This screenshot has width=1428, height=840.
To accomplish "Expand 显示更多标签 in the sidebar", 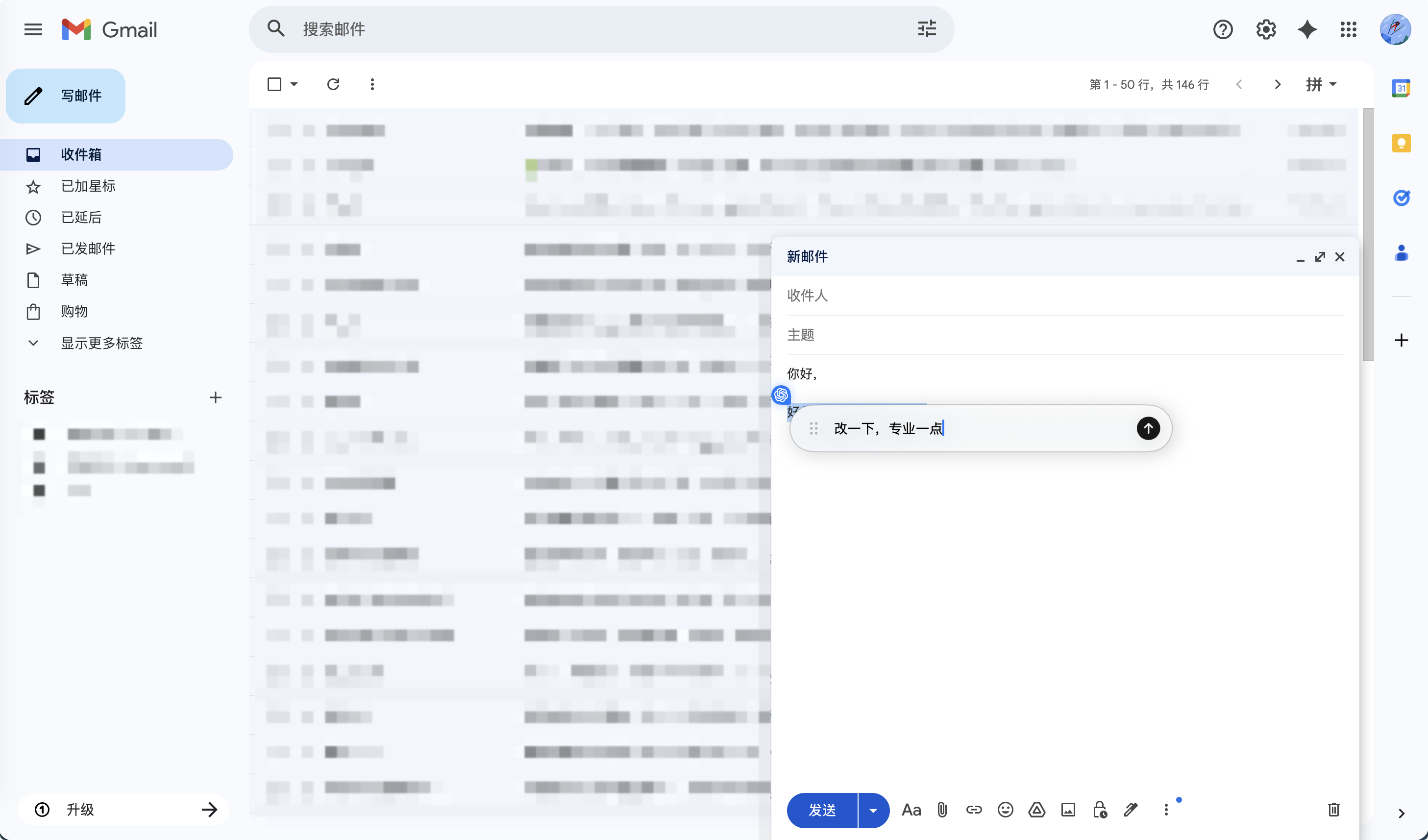I will coord(101,343).
